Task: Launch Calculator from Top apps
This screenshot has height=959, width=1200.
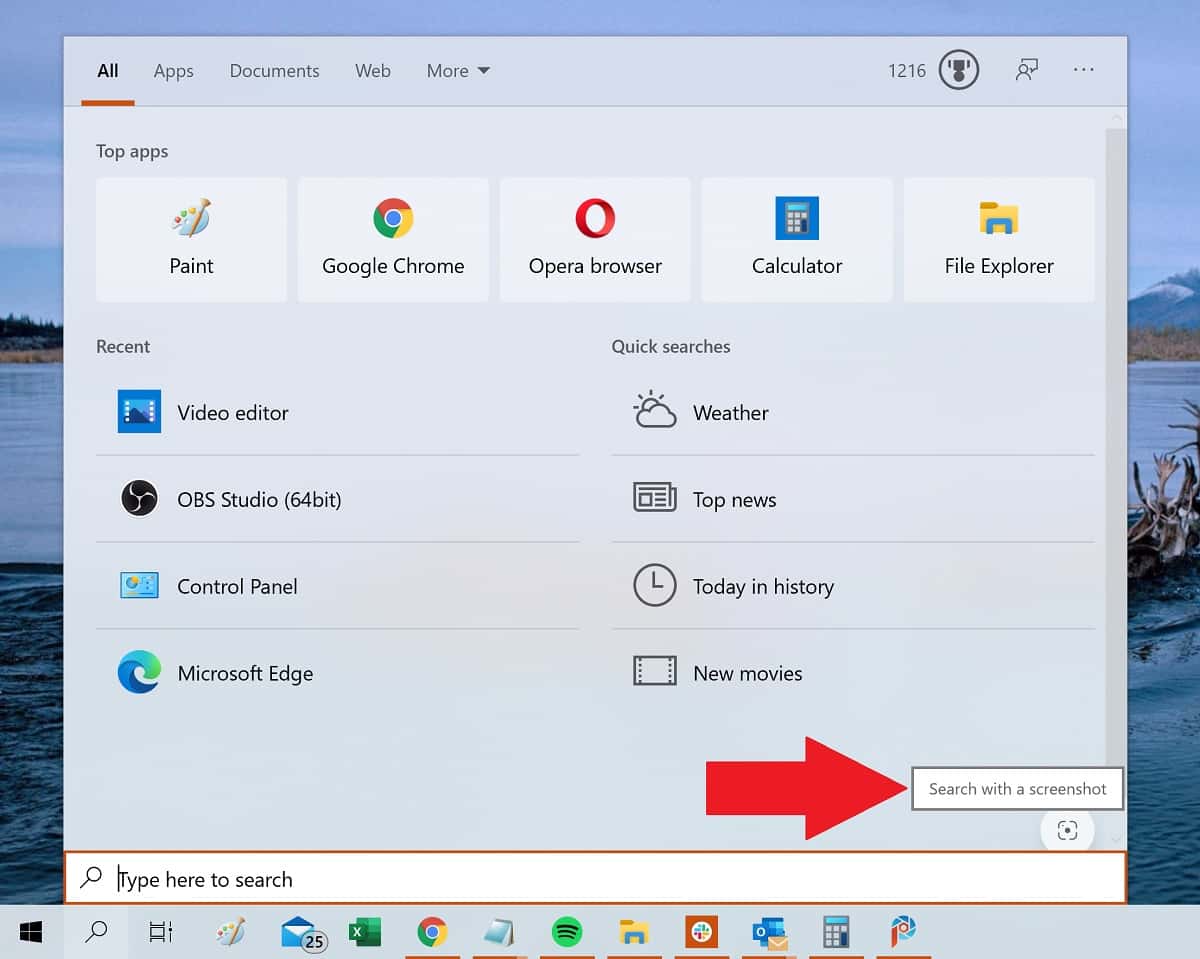Action: point(797,240)
